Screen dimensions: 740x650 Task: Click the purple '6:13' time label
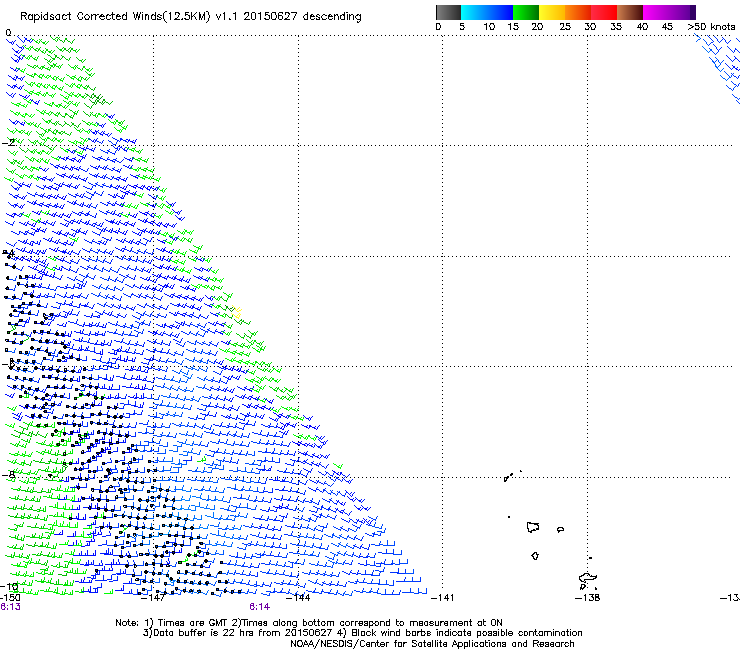10,607
